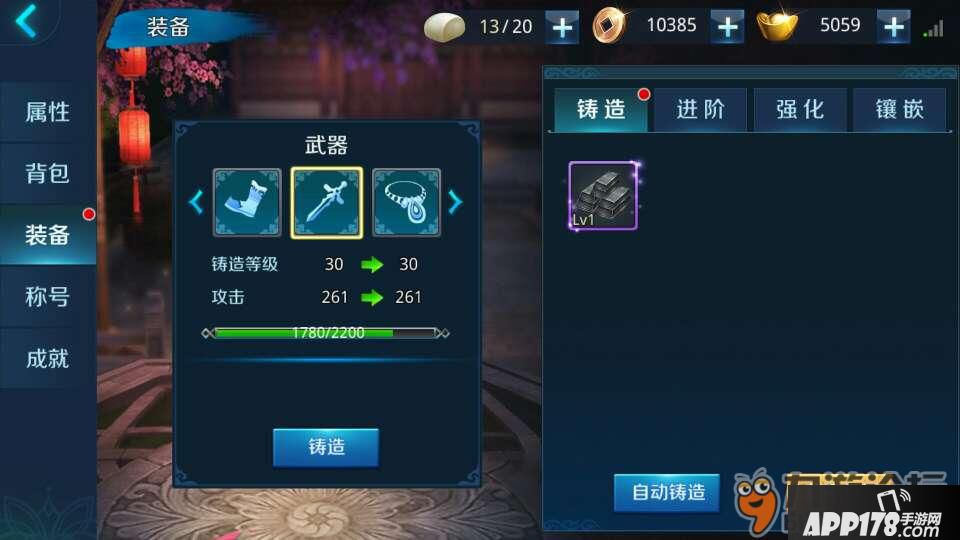
Task: Switch to the 进阶 tab
Action: tap(700, 110)
